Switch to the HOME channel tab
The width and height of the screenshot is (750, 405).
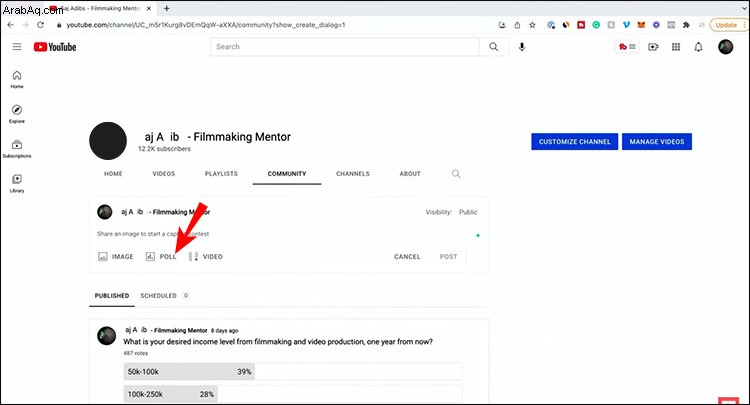(x=113, y=174)
